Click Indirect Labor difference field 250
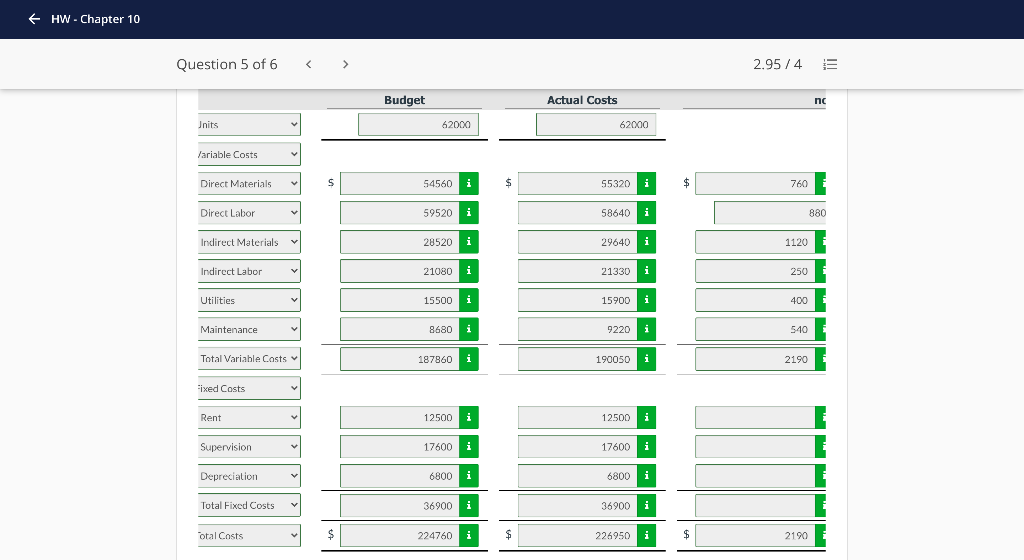The image size is (1024, 560). (755, 271)
